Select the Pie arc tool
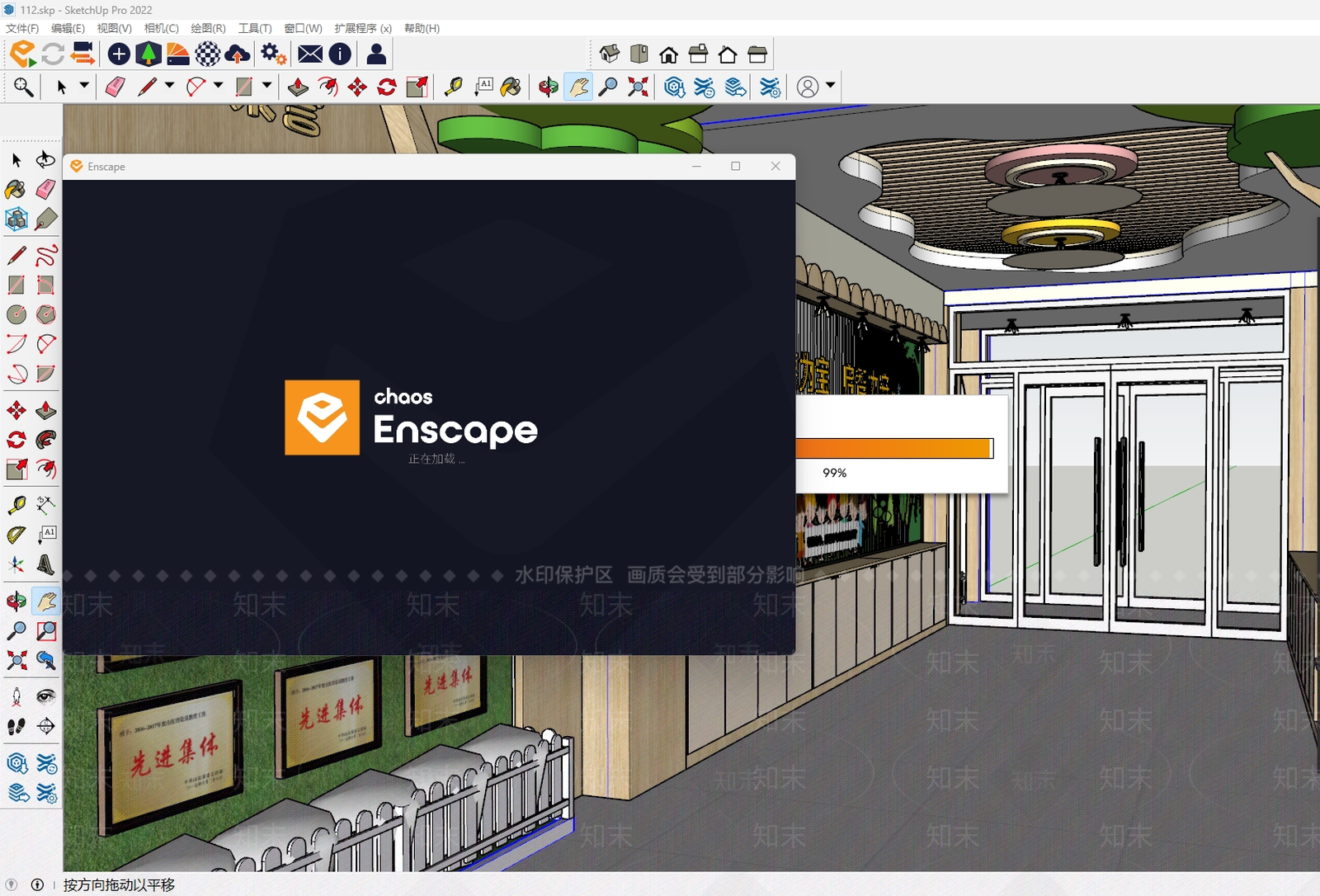Viewport: 1320px width, 896px height. pyautogui.click(x=46, y=374)
